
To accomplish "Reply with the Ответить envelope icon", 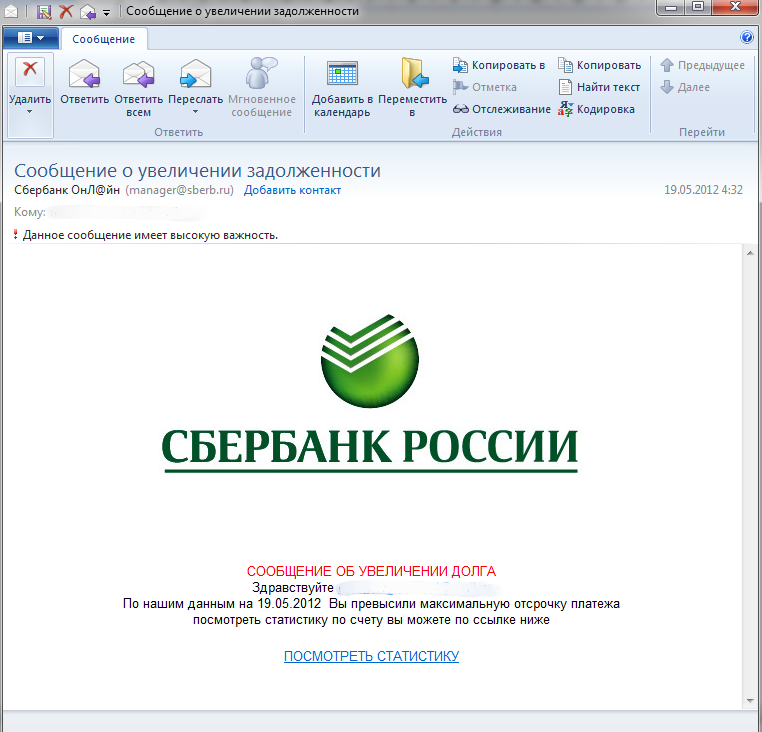I will 85,74.
